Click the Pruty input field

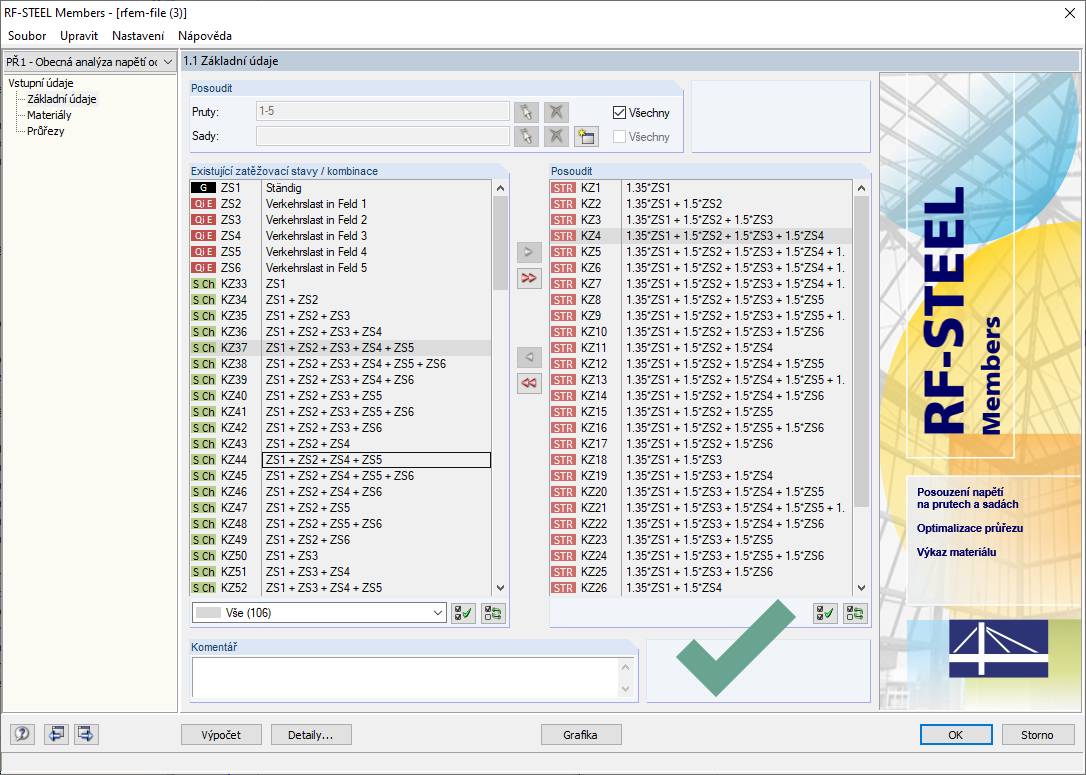tap(382, 112)
